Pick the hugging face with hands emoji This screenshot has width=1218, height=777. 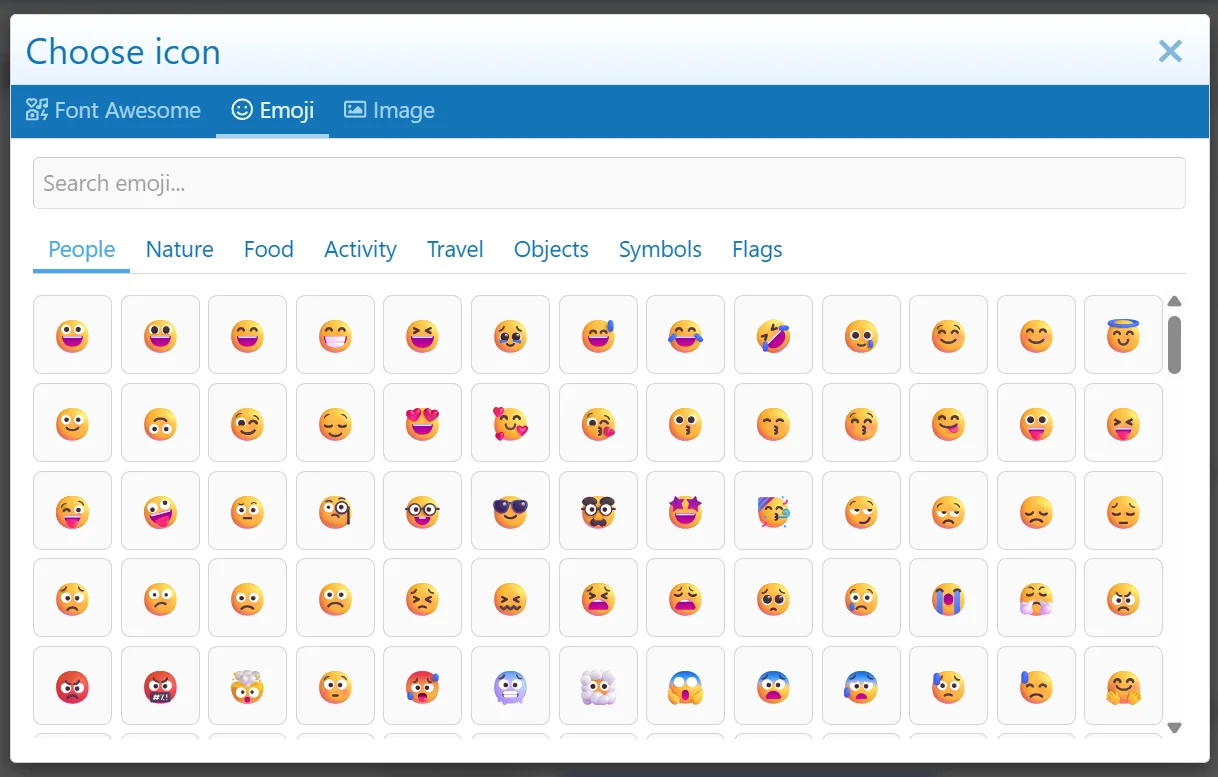[1123, 686]
